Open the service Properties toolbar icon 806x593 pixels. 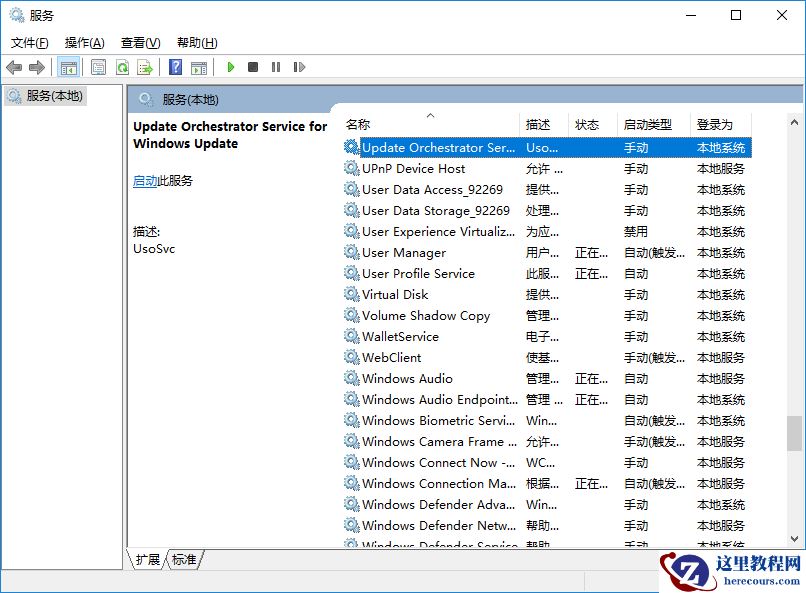[x=99, y=67]
